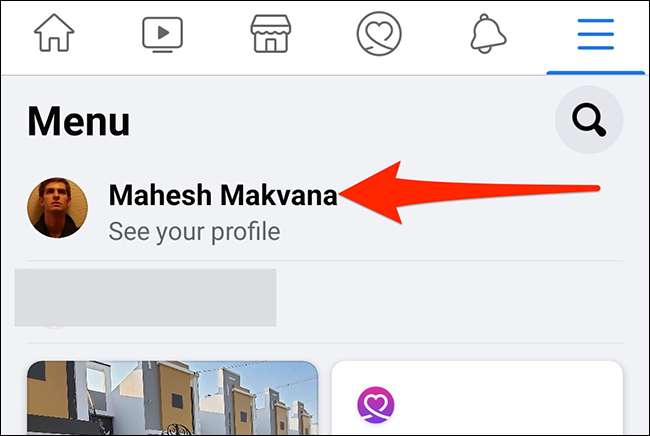Tap the round profile picture
This screenshot has height=436, width=650.
point(58,208)
